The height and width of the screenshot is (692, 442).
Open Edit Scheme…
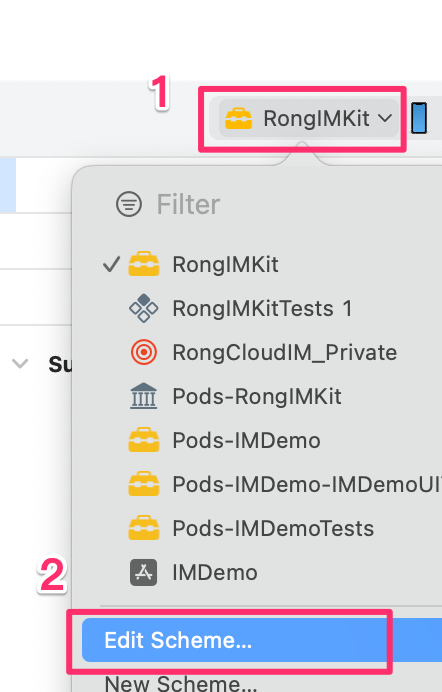(262, 640)
